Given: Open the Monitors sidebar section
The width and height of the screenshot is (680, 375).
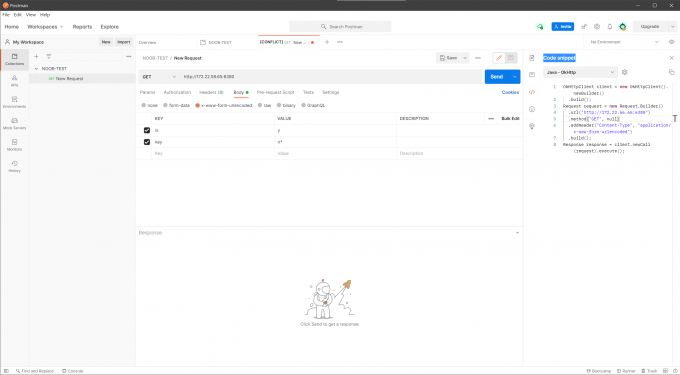Looking at the screenshot, I should click(x=14, y=145).
